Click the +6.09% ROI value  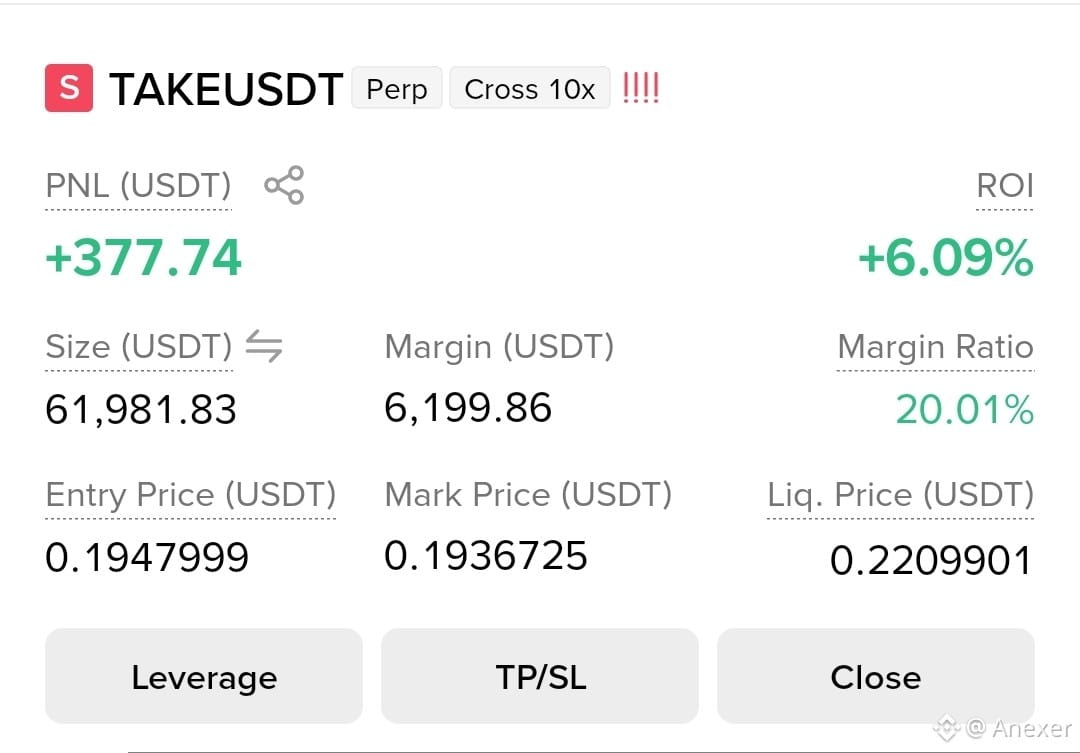point(946,258)
